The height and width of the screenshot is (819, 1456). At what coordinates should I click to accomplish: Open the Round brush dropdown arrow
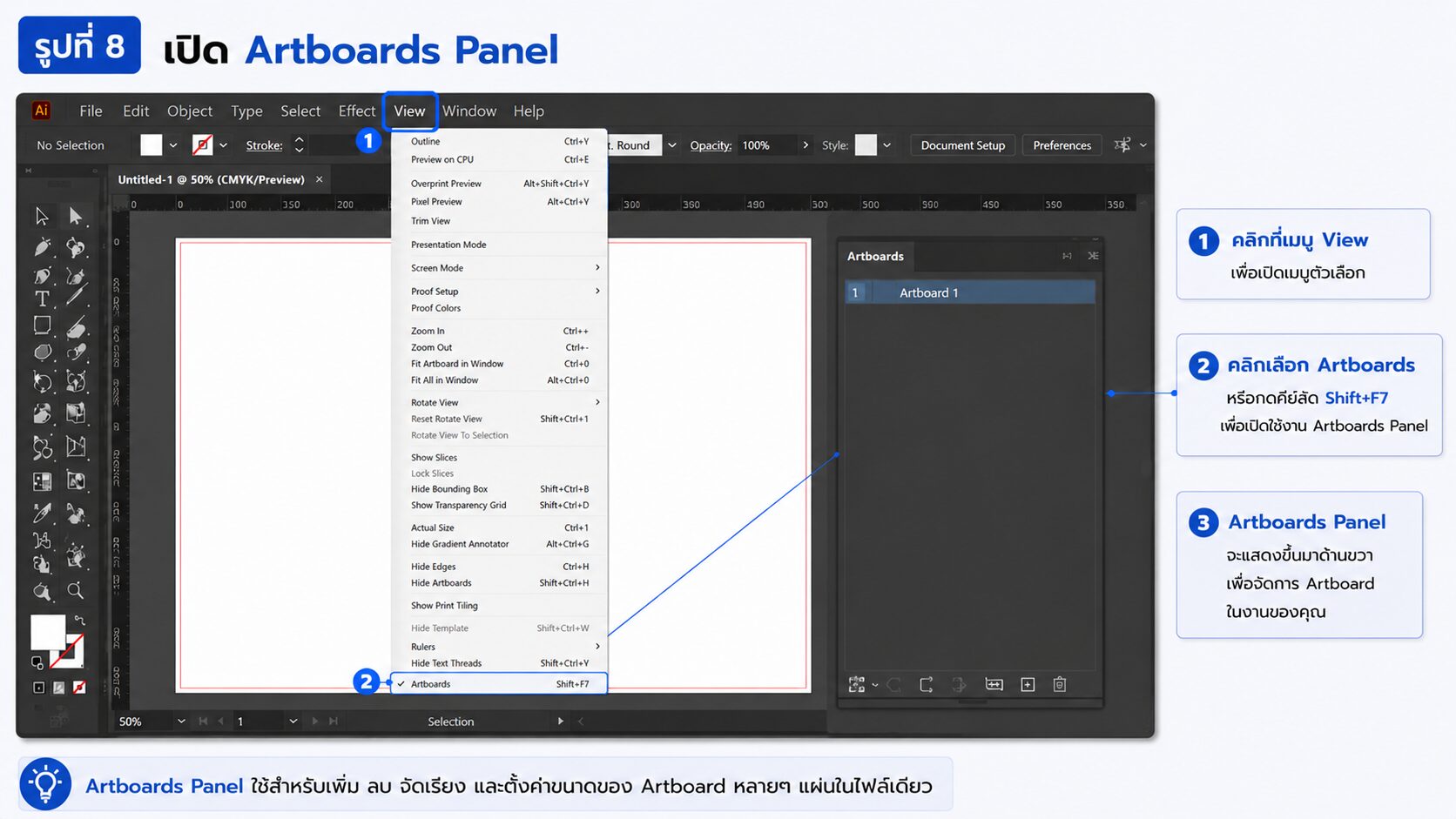pos(671,145)
